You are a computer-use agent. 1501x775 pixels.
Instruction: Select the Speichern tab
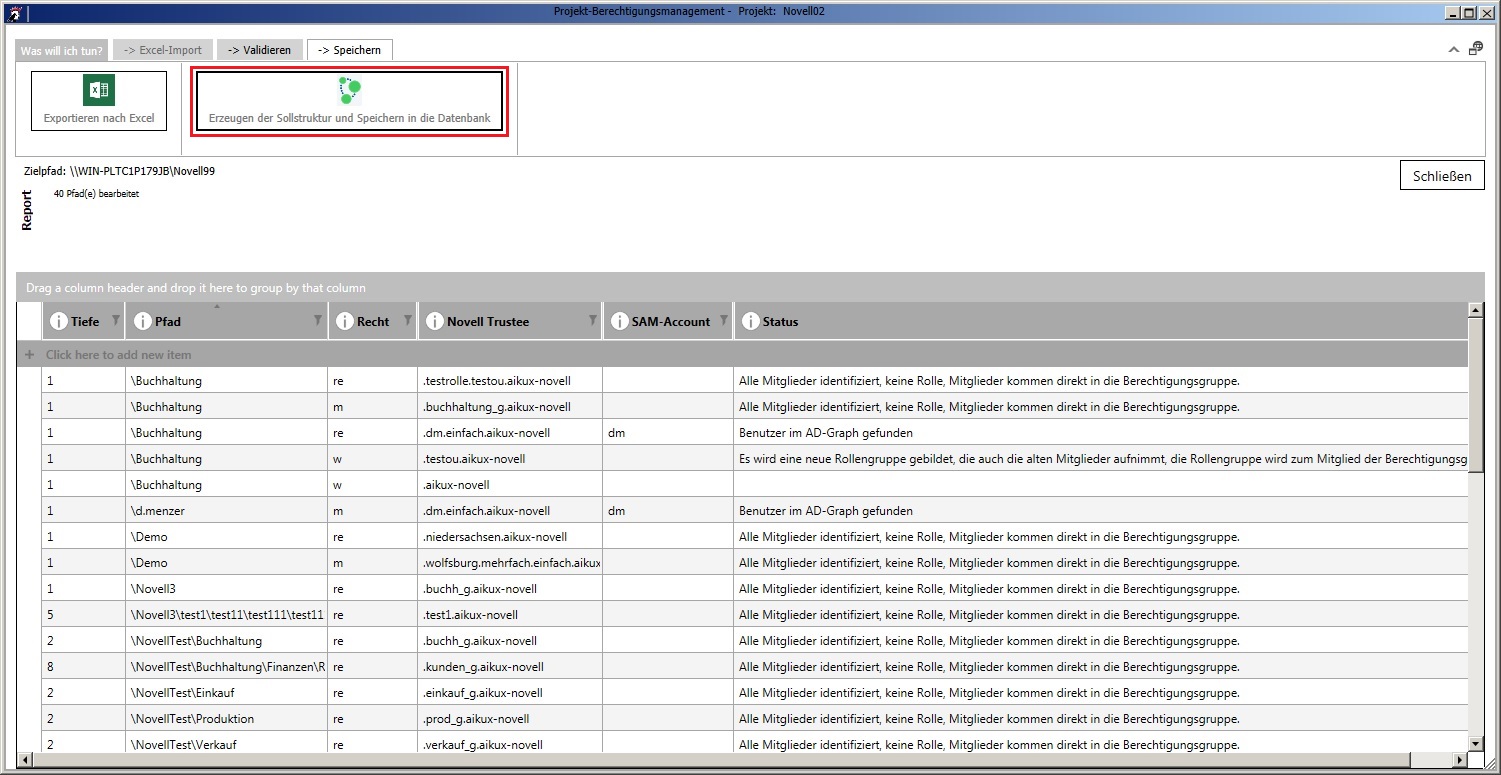(350, 50)
